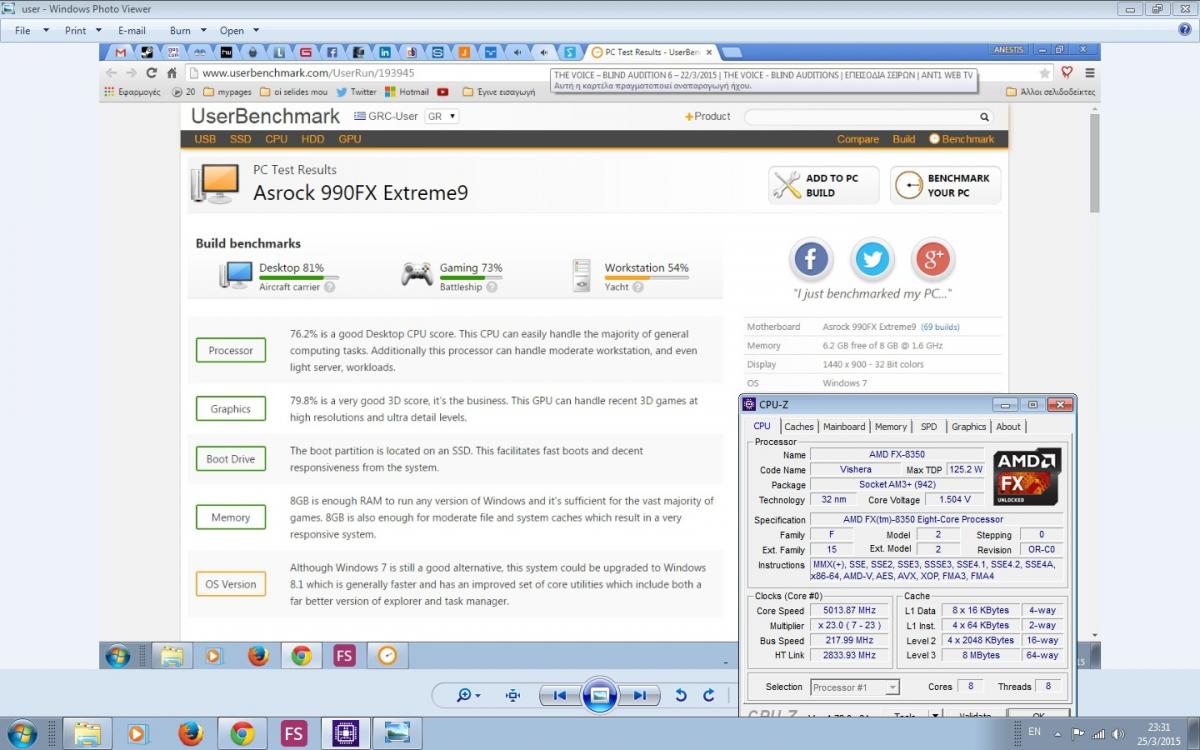This screenshot has height=750, width=1200.
Task: Open the GR country dropdown on UserBenchmark
Action: point(441,116)
